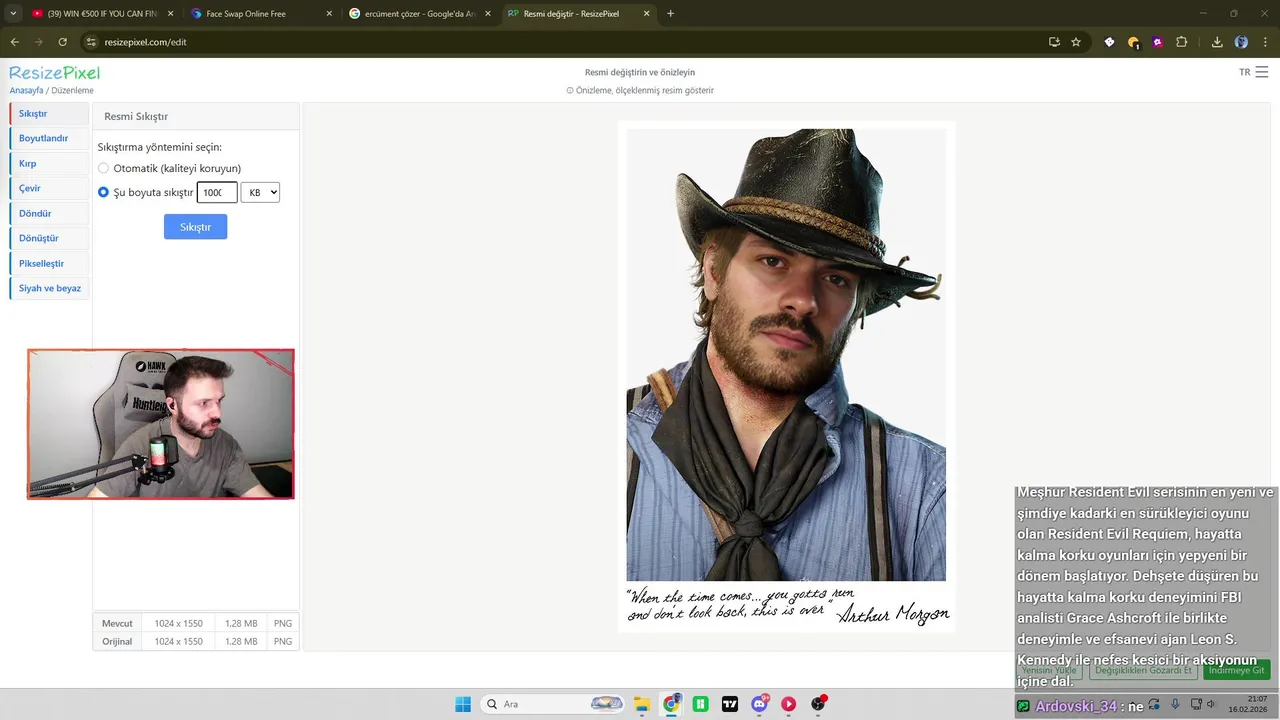Click the microphone tray icon

click(x=1176, y=705)
